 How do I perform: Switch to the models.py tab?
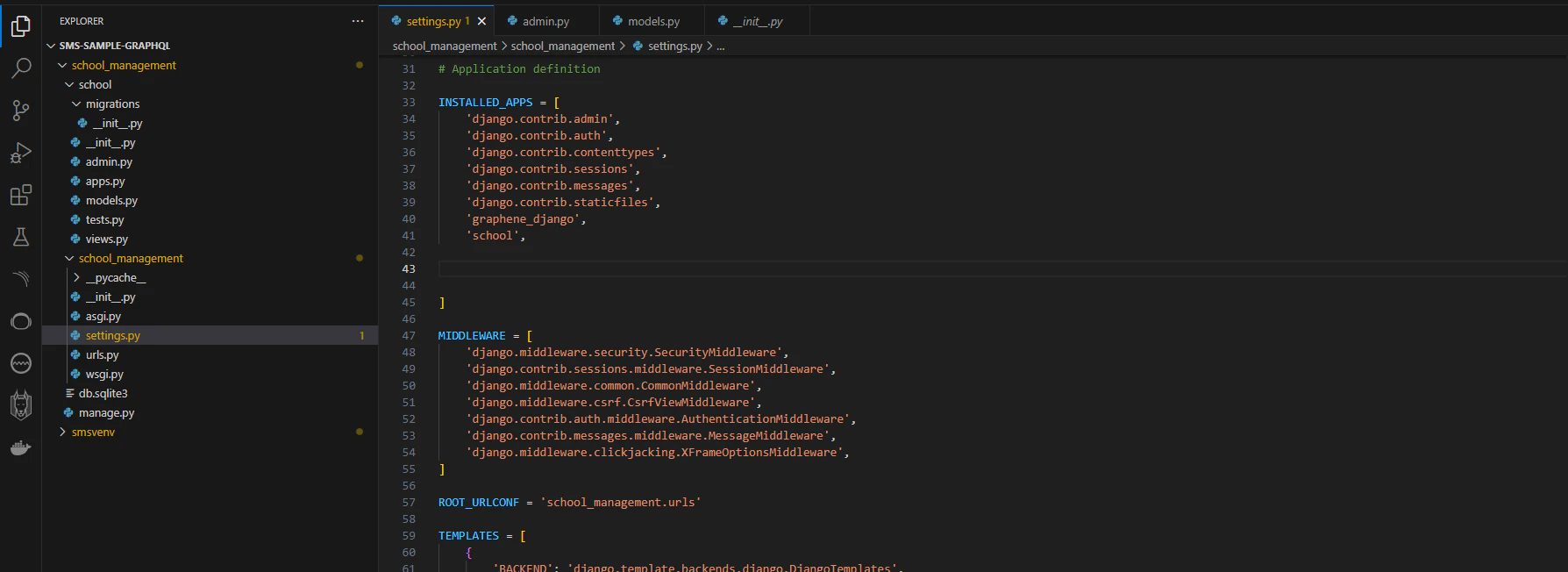(x=653, y=21)
